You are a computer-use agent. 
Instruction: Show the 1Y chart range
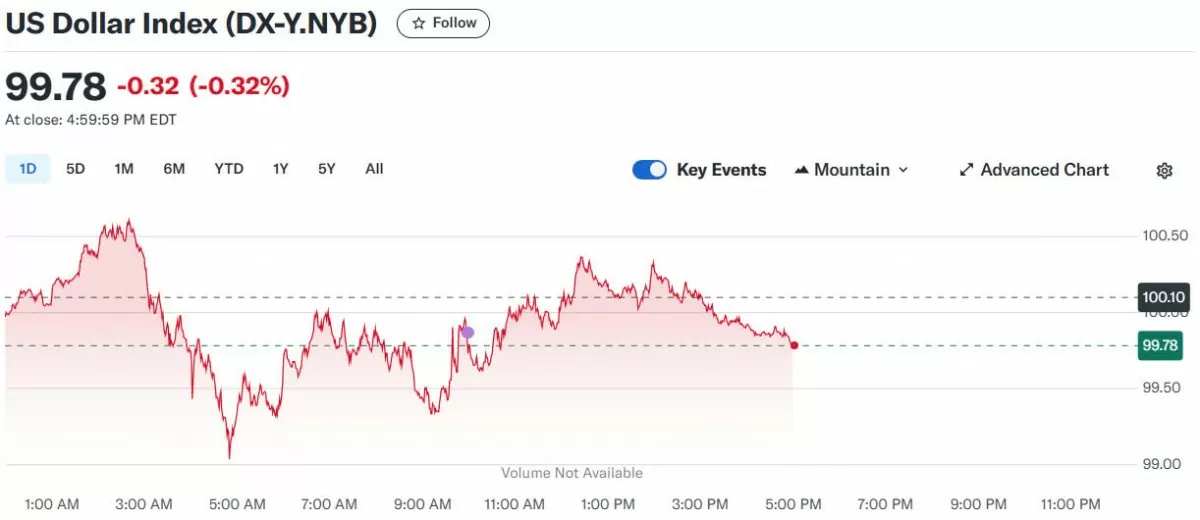281,169
